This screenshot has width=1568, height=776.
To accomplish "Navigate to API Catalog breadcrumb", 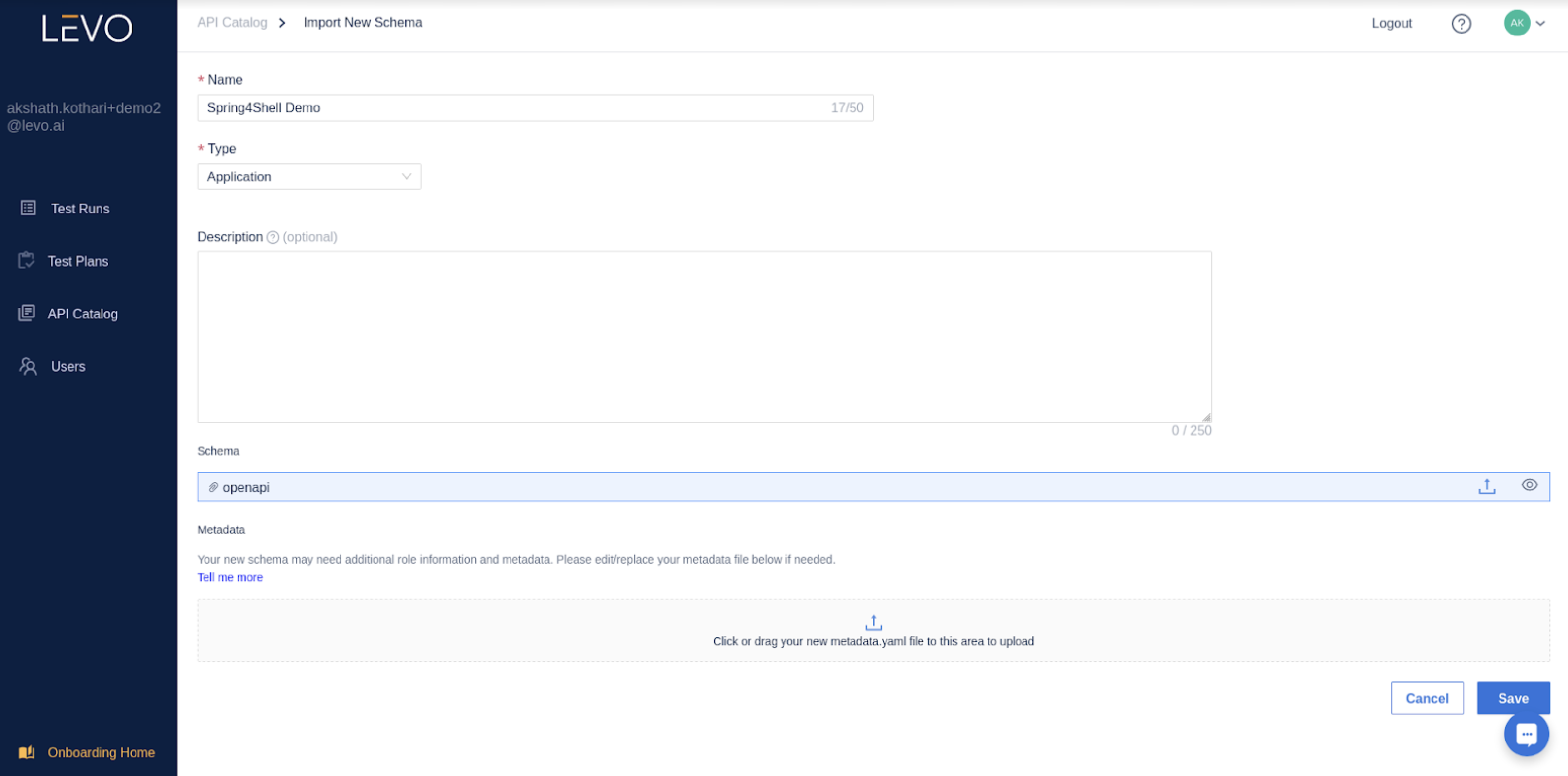I will click(232, 23).
